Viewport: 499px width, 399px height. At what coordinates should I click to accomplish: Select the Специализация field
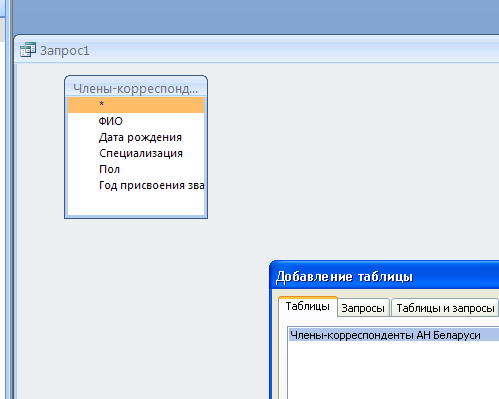[141, 153]
